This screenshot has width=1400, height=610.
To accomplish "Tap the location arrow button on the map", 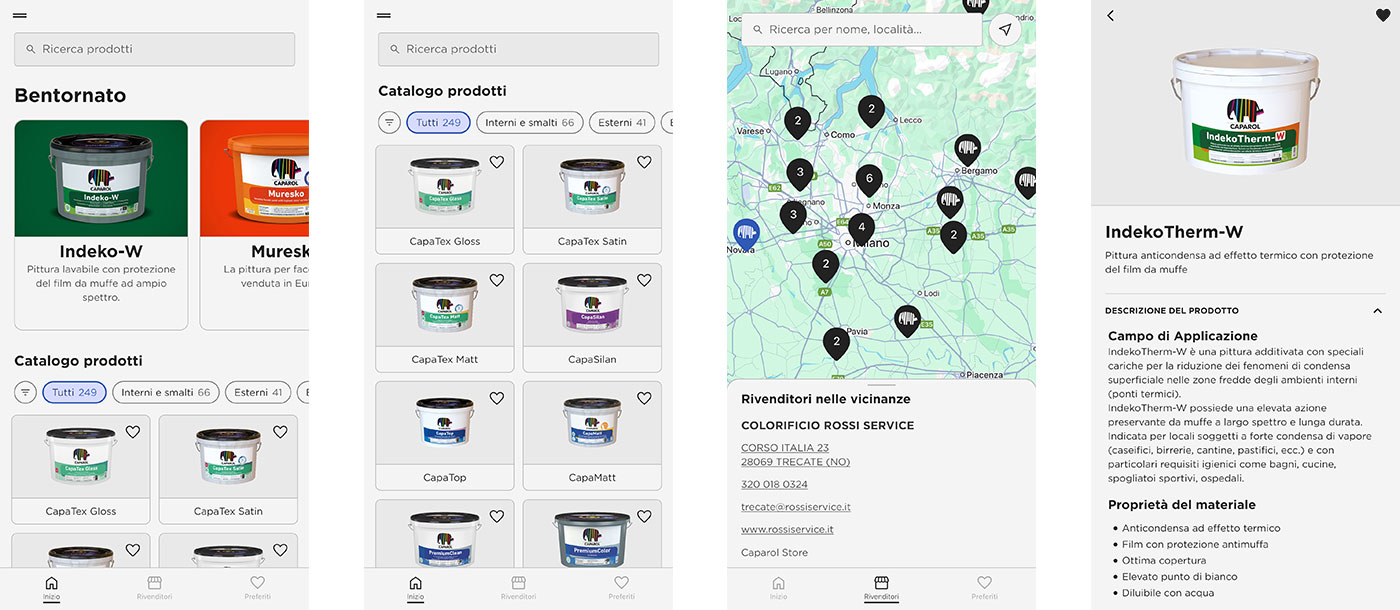I will (x=1005, y=30).
